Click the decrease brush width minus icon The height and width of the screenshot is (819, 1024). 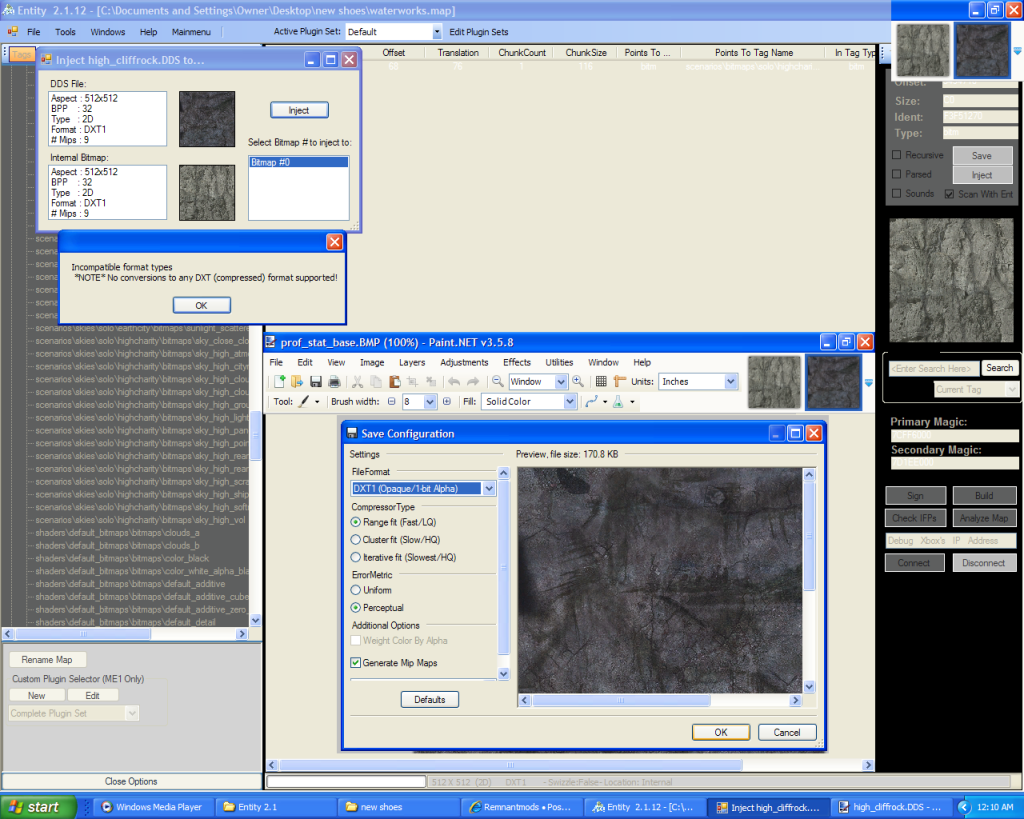click(x=391, y=402)
